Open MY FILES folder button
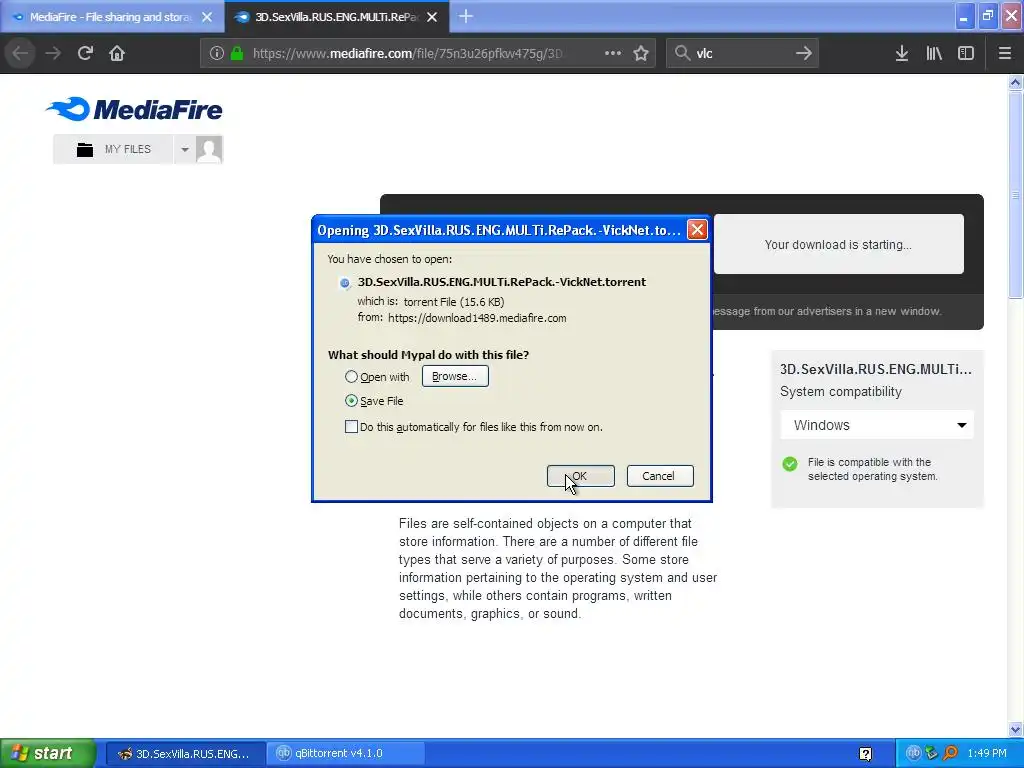1024x768 pixels. click(x=114, y=149)
